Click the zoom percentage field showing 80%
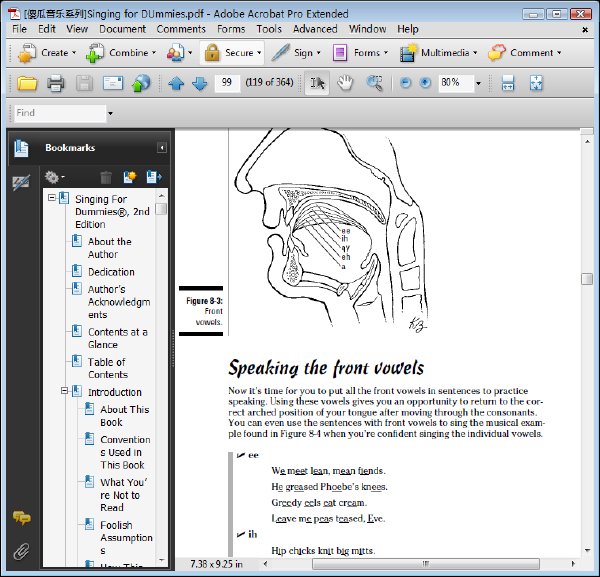 (x=456, y=83)
